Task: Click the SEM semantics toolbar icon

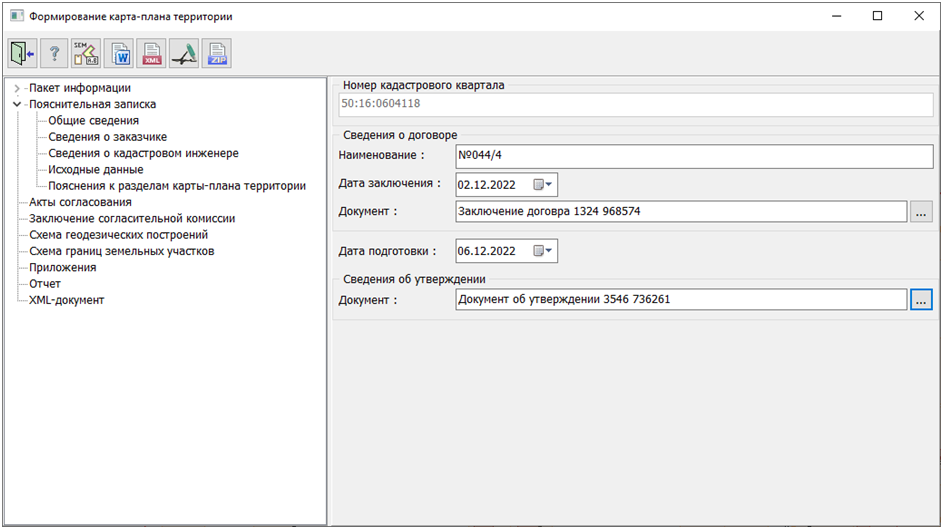Action: [87, 54]
